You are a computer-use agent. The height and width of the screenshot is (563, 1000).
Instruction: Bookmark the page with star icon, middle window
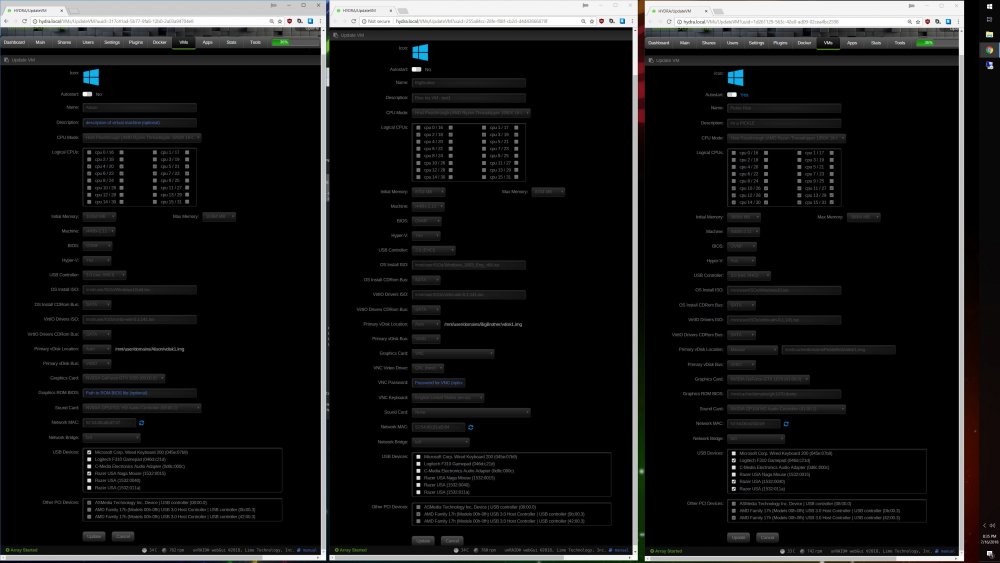coord(591,21)
